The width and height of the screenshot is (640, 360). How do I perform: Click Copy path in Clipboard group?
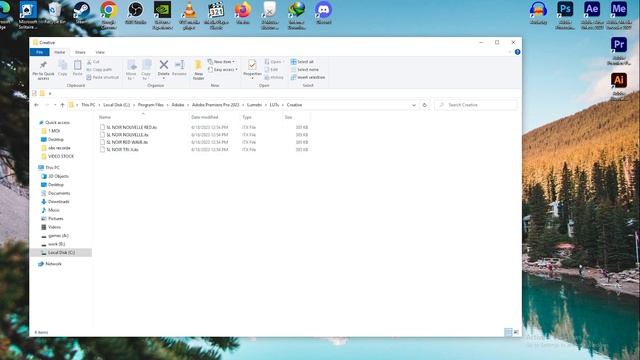click(x=99, y=69)
